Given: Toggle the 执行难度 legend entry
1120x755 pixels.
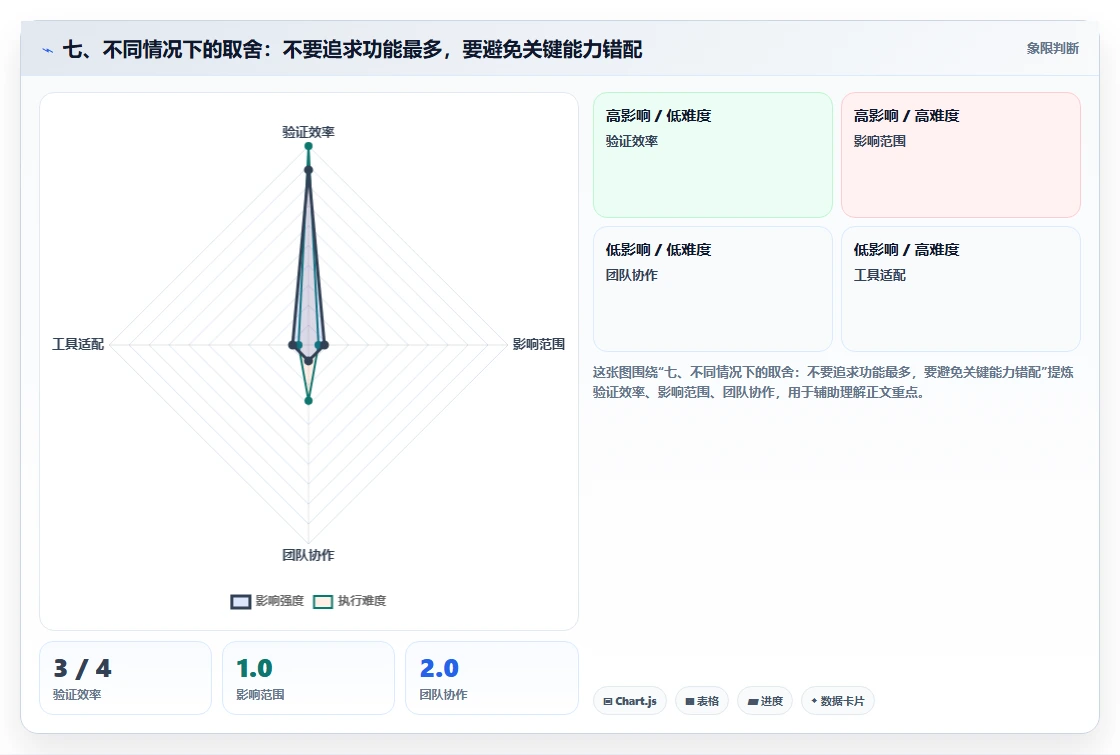Looking at the screenshot, I should point(350,601).
